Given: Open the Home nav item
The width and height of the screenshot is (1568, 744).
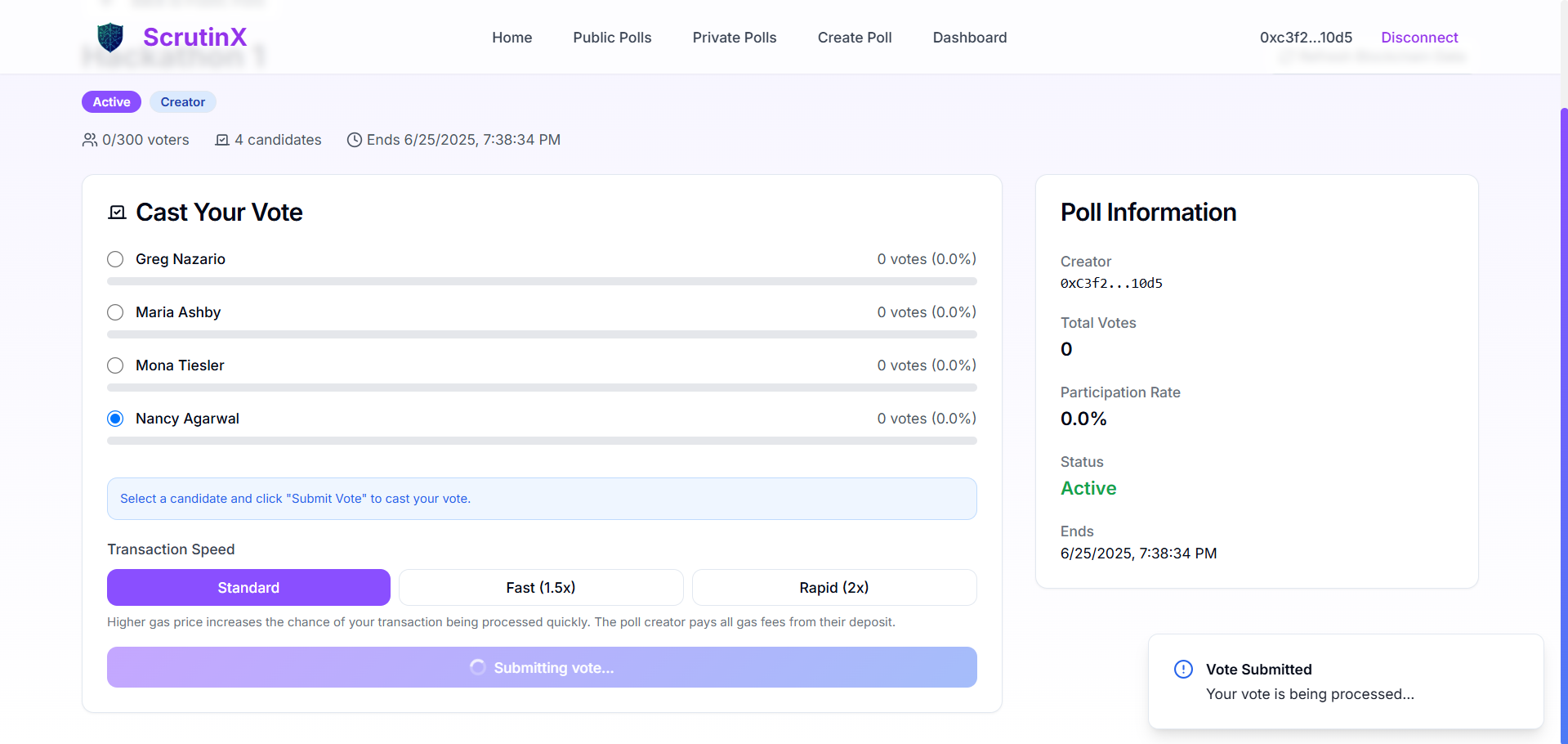Looking at the screenshot, I should tap(512, 38).
